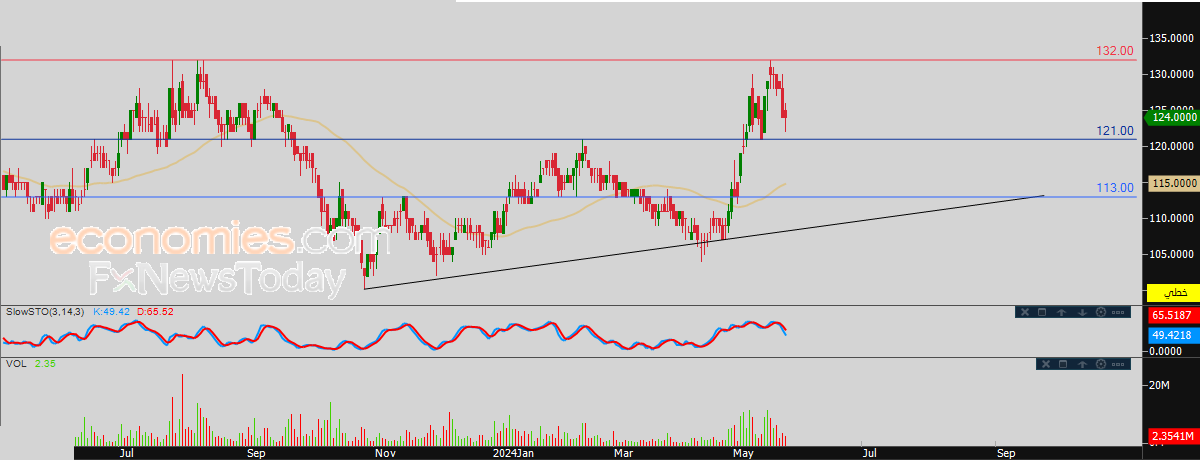Click the green 124.0000 current price tag
The width and height of the screenshot is (1200, 460).
pyautogui.click(x=1172, y=117)
